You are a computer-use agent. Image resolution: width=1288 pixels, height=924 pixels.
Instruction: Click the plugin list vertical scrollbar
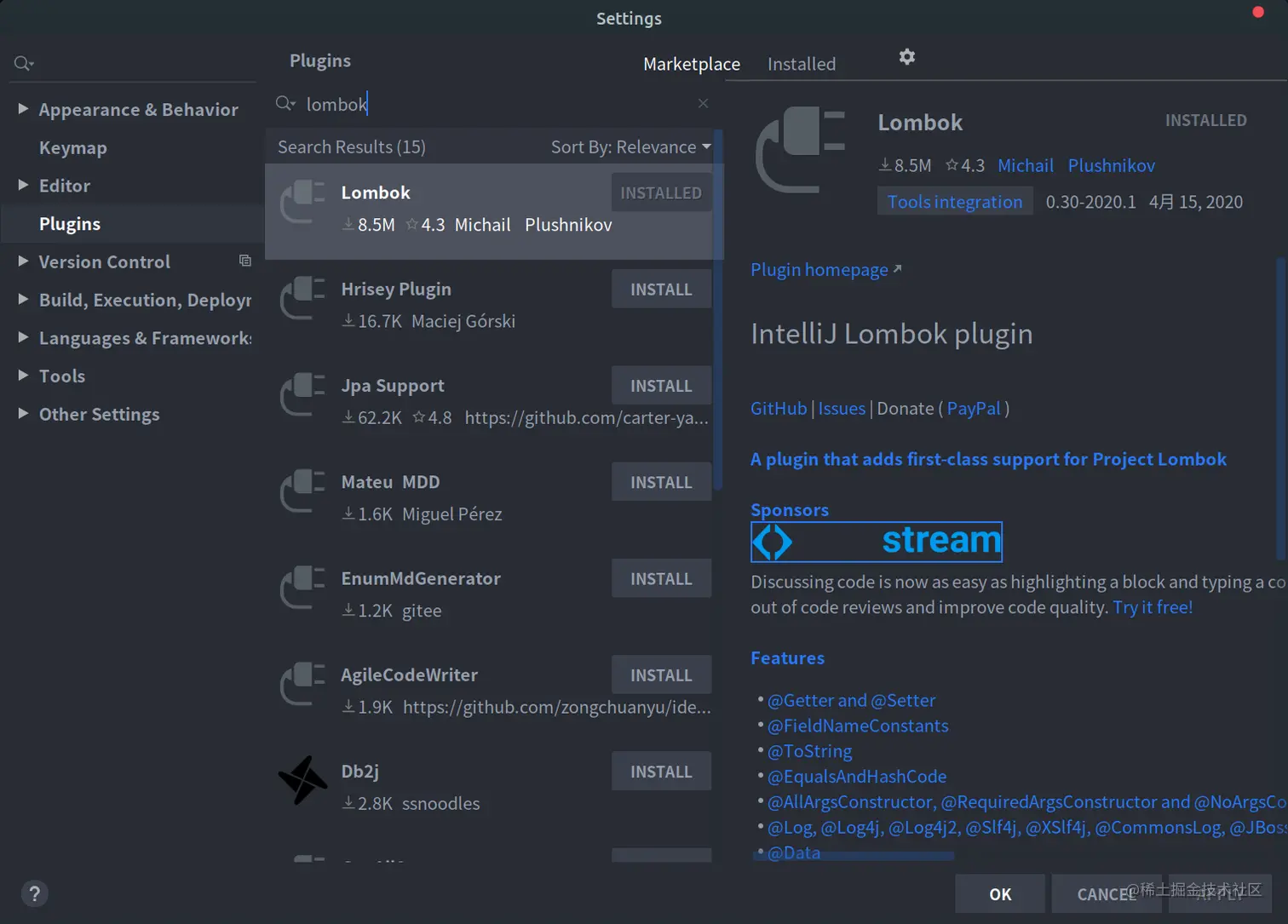click(x=719, y=309)
